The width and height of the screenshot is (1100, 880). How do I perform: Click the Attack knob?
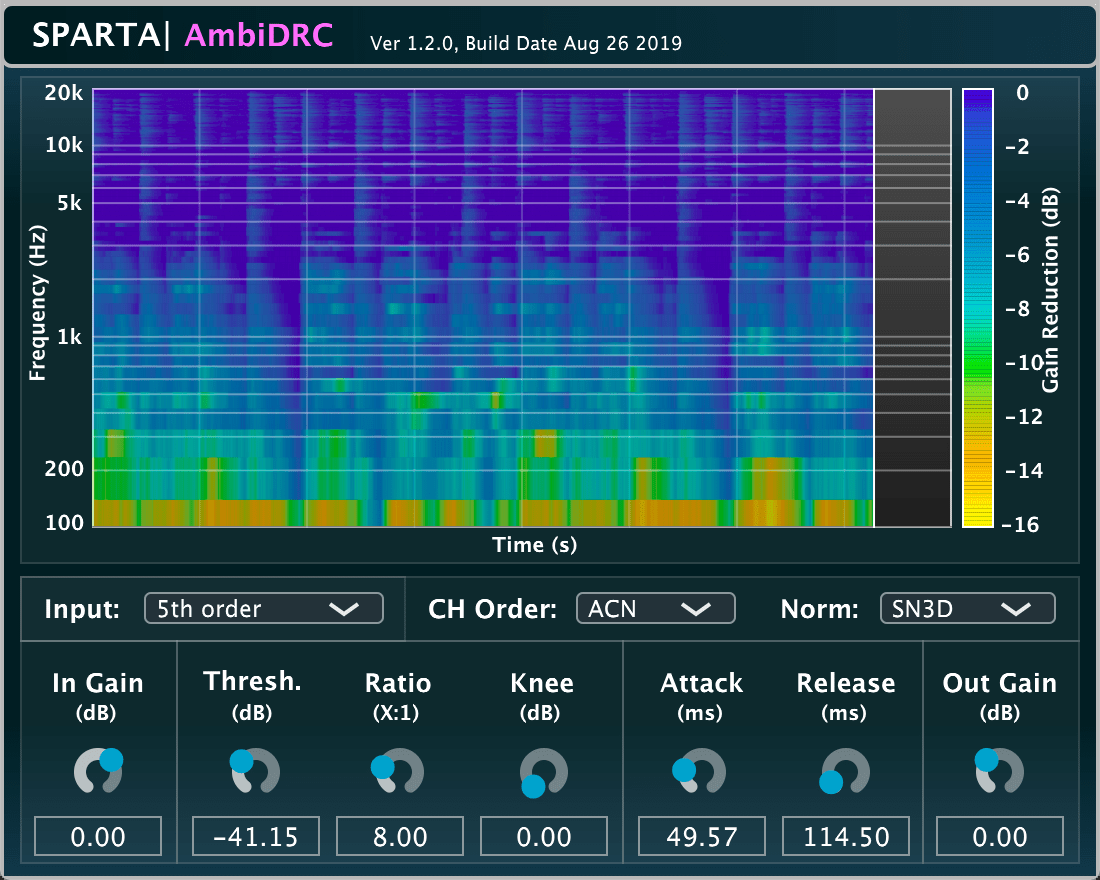point(701,771)
